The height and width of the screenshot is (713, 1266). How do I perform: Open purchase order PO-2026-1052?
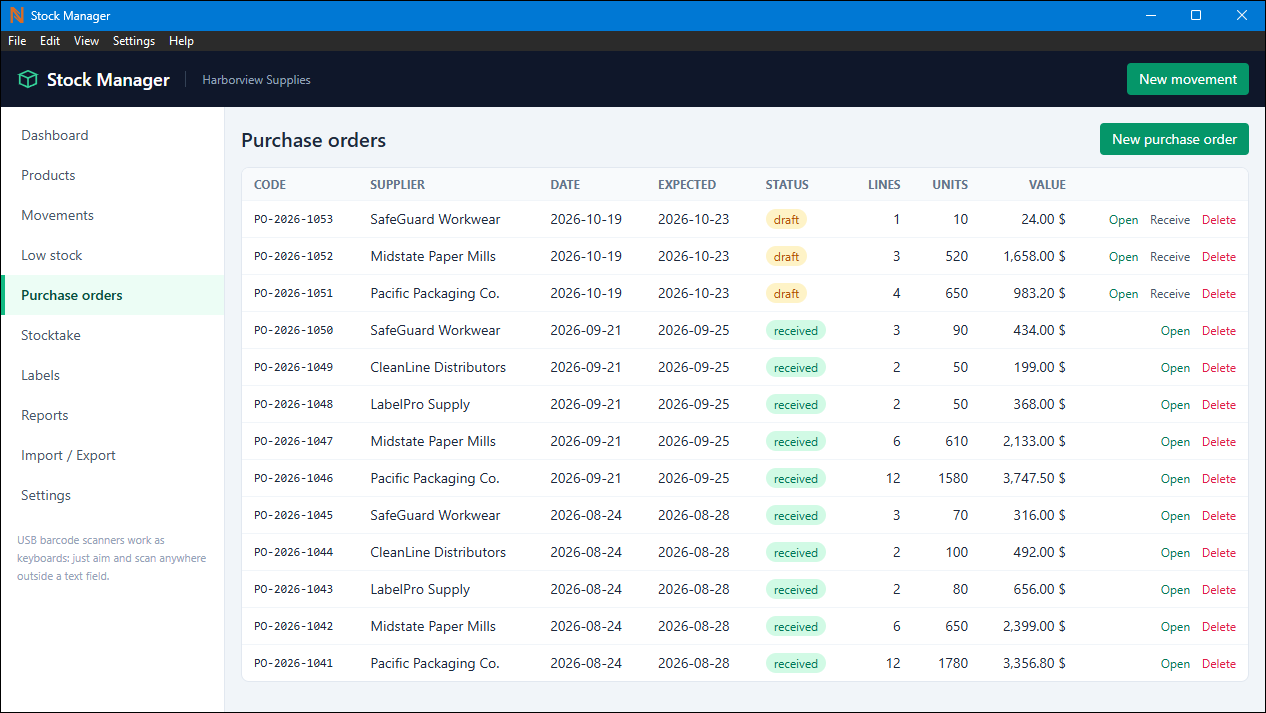tap(1123, 257)
